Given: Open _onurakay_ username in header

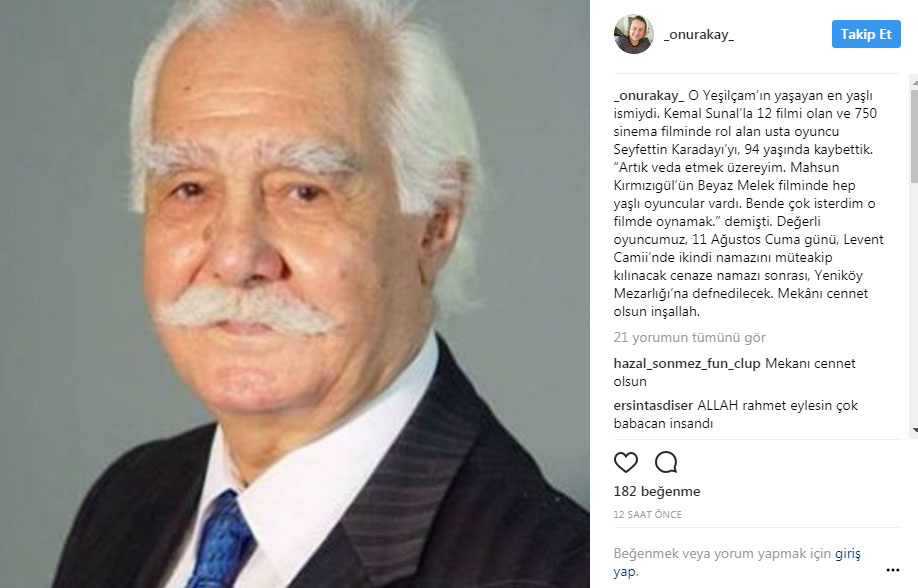Looking at the screenshot, I should (698, 35).
